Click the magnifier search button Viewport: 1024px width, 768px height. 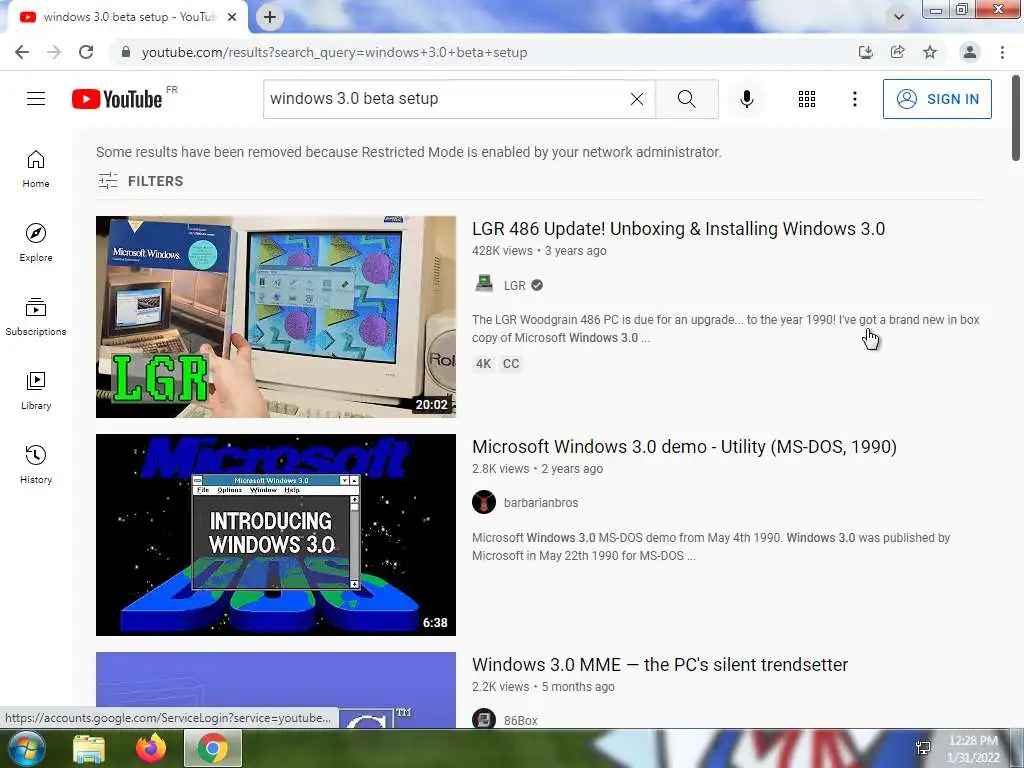686,99
